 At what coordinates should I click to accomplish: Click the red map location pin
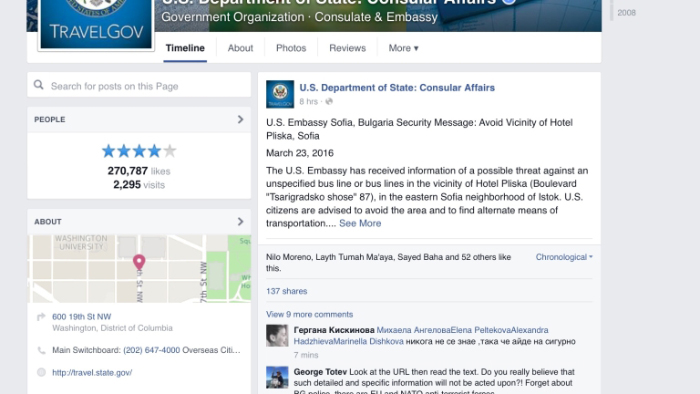pyautogui.click(x=139, y=262)
